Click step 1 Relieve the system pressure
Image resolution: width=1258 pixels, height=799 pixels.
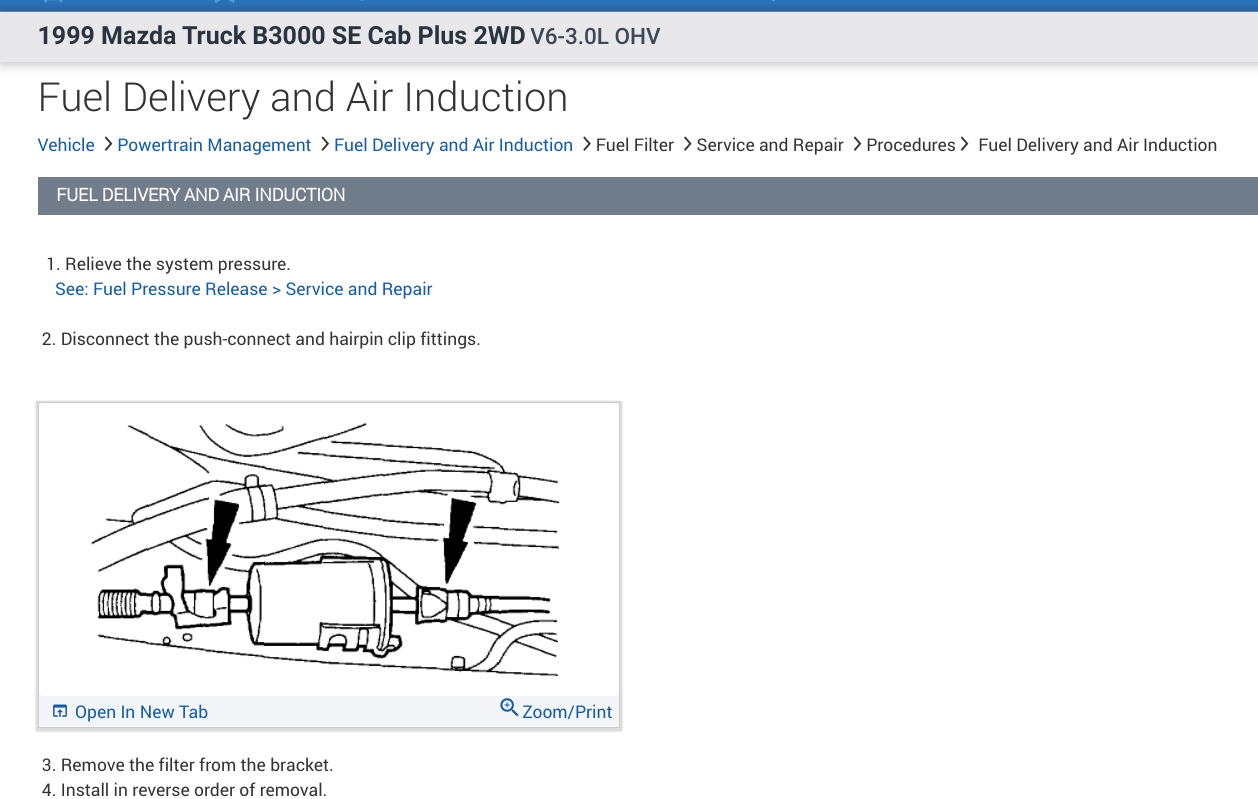168,264
